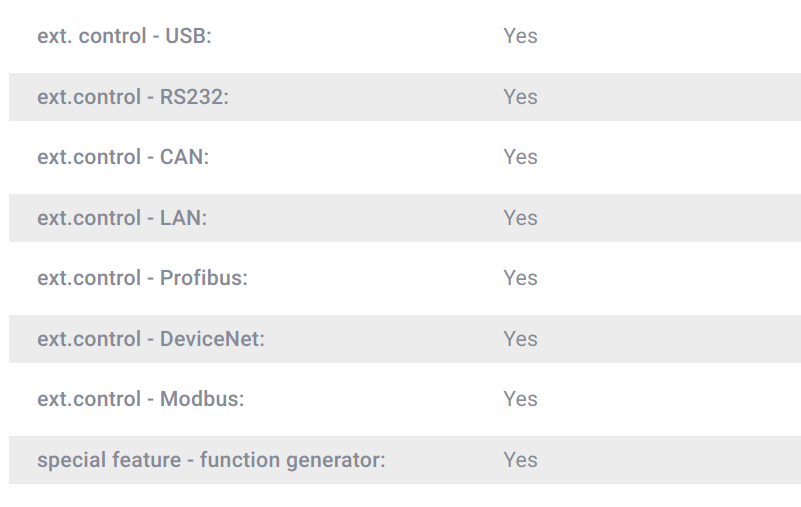Click the Yes value in DeviceNet row

pos(520,339)
